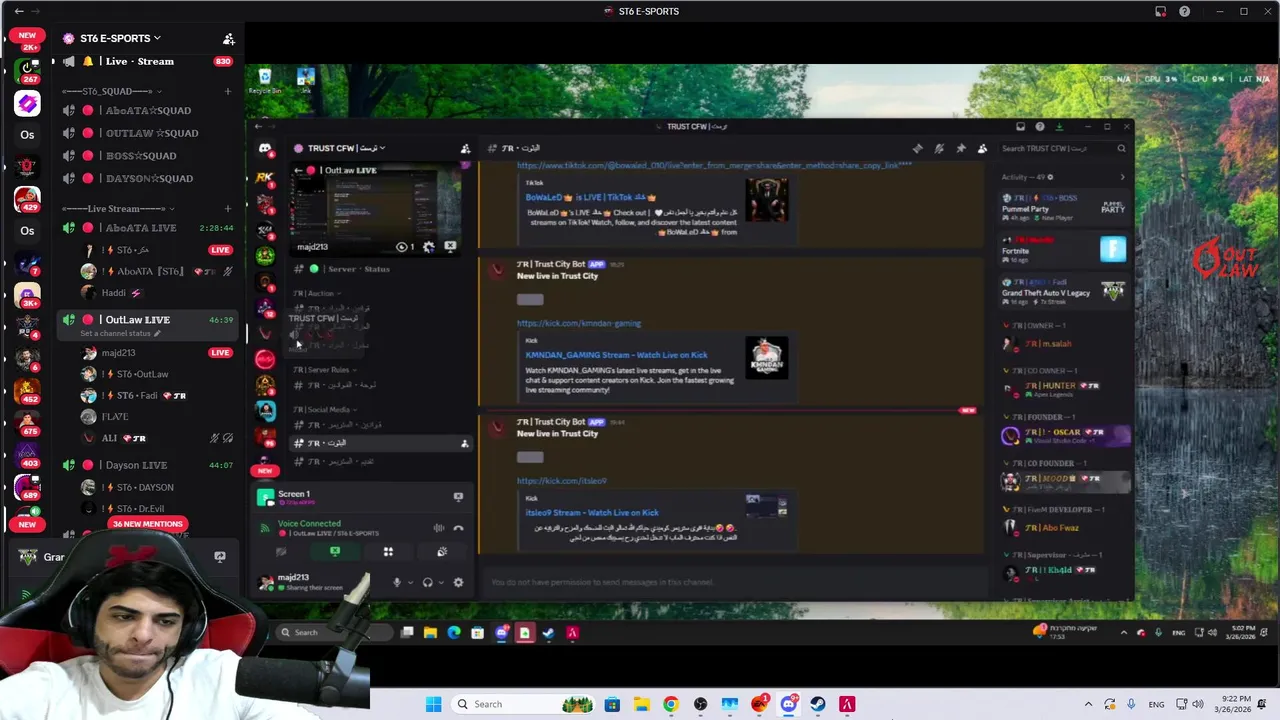
Task: Open Discord help in title bar
Action: point(1184,11)
